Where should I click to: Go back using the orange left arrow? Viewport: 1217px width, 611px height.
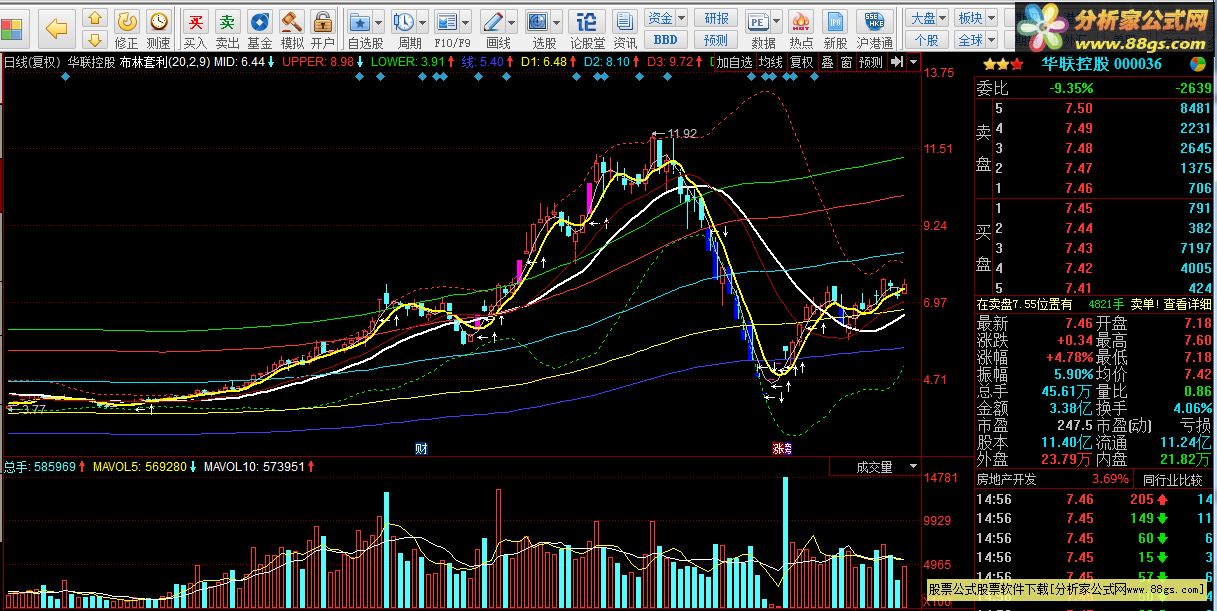pyautogui.click(x=57, y=29)
